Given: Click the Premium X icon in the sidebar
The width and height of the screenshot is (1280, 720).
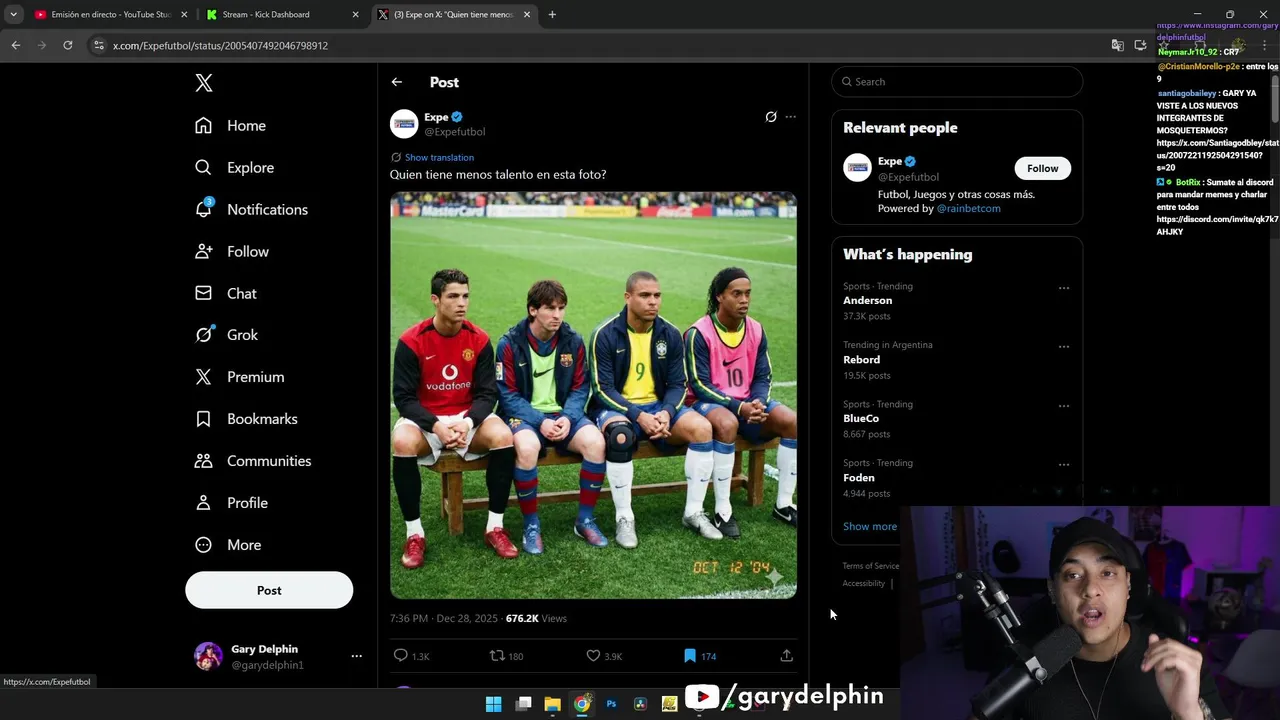Looking at the screenshot, I should coord(204,377).
